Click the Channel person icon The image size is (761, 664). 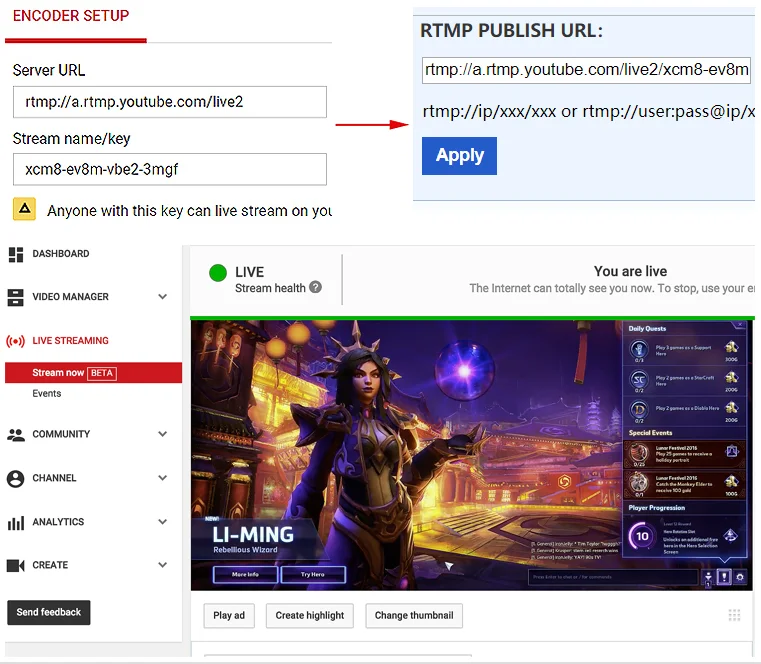pos(16,479)
